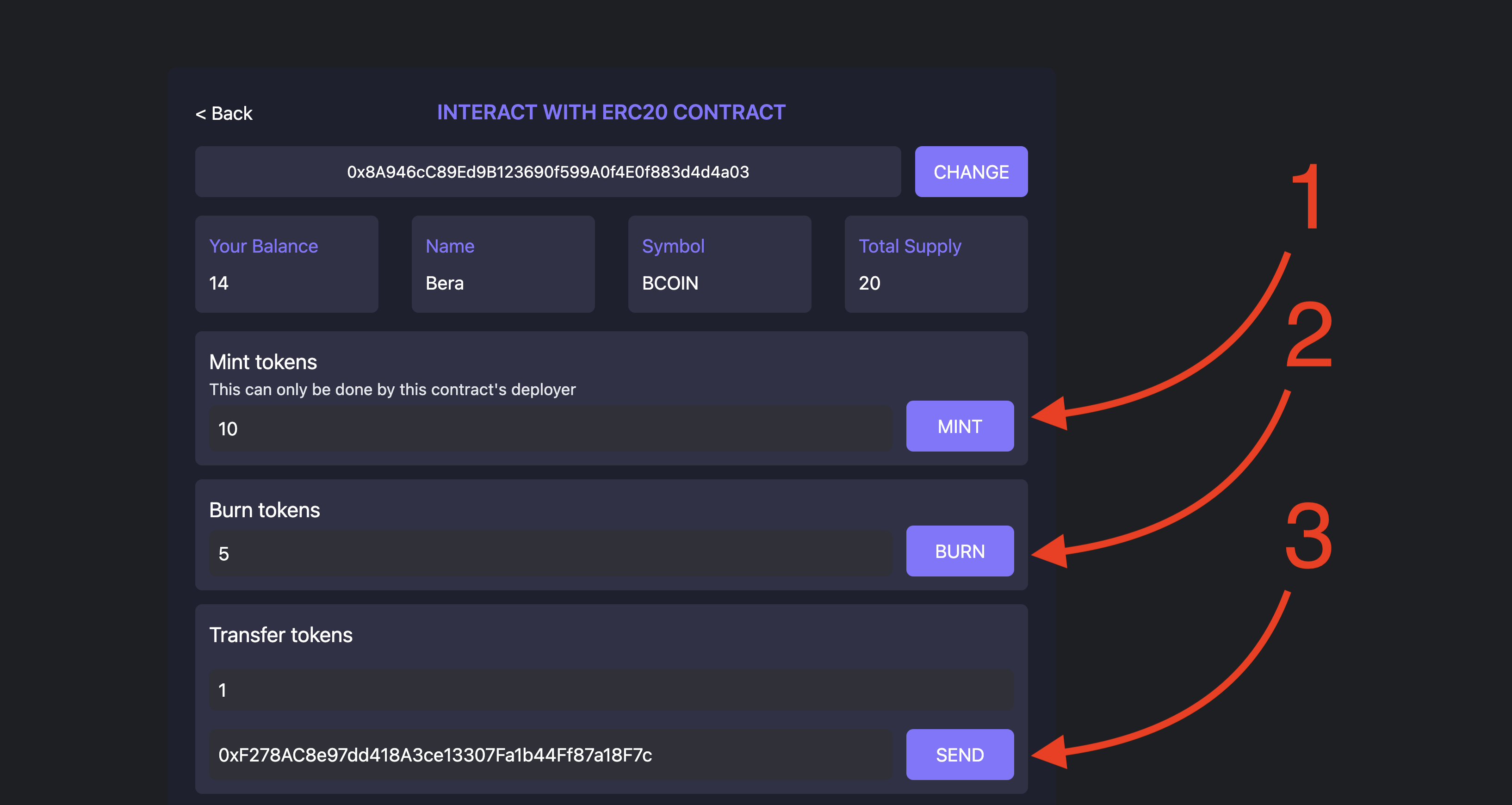Focus the burn amount input field

click(x=550, y=553)
